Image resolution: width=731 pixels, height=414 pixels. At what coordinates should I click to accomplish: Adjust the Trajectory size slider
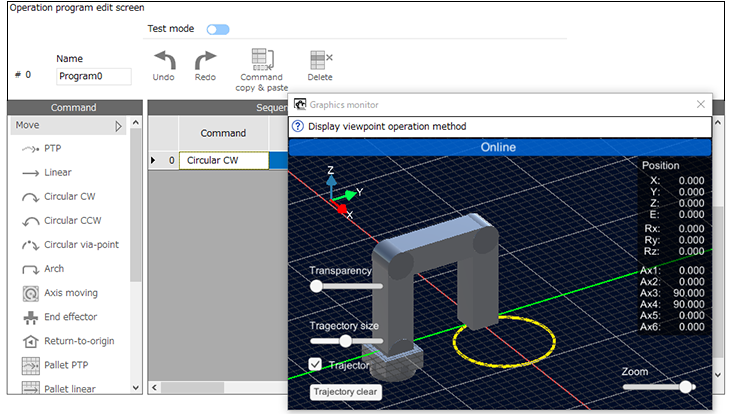click(345, 341)
